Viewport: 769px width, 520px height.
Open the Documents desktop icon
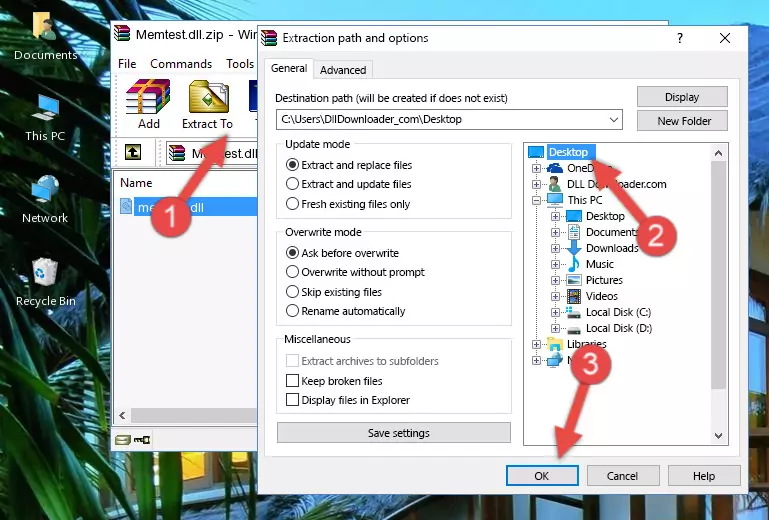point(45,36)
